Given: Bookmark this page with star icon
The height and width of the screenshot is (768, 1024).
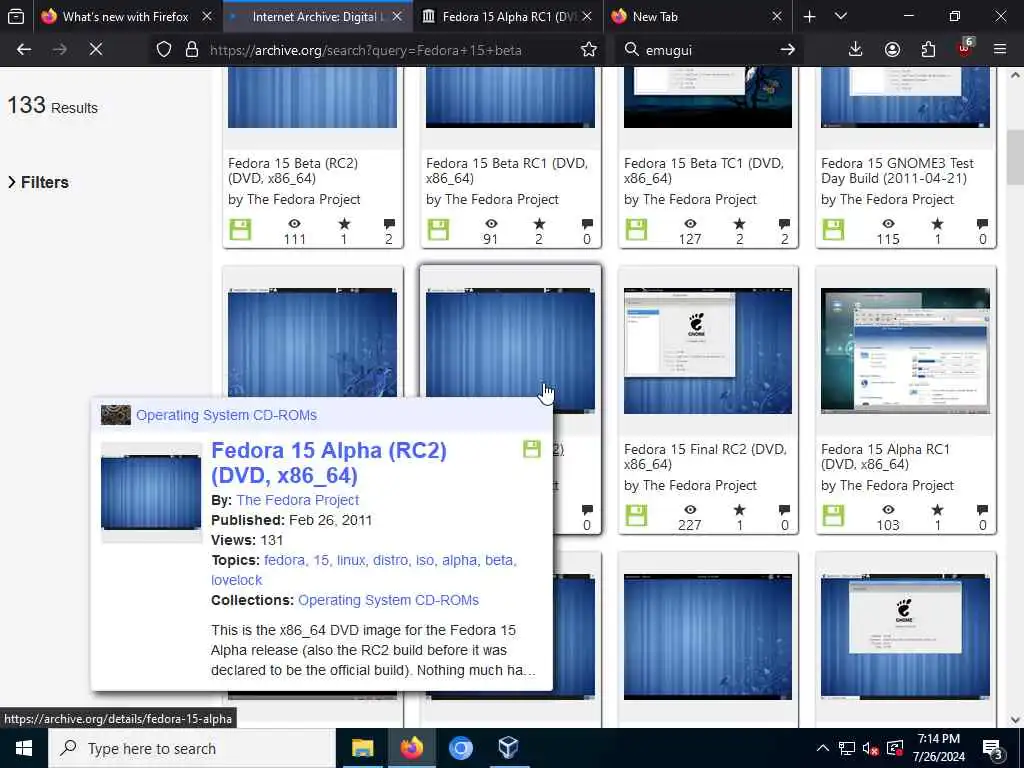Looking at the screenshot, I should (x=588, y=50).
